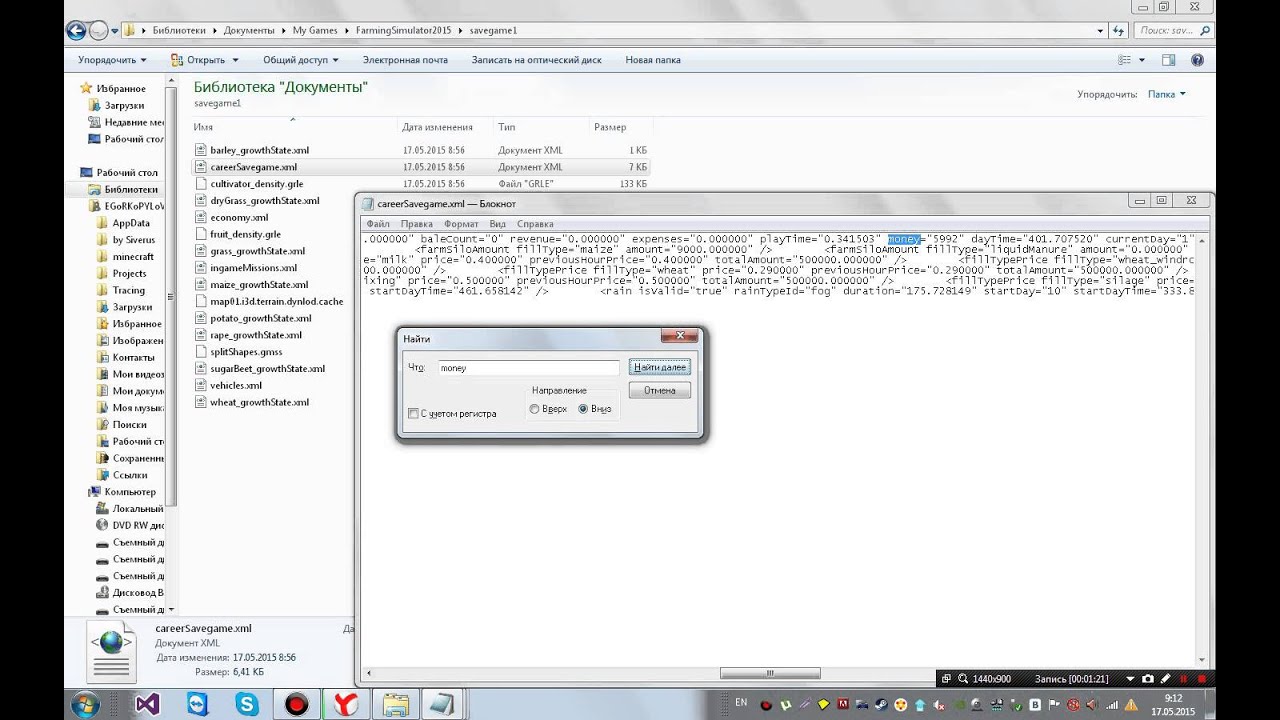Select the minecraft folder in sidebar
The width and height of the screenshot is (1280, 720).
133,257
